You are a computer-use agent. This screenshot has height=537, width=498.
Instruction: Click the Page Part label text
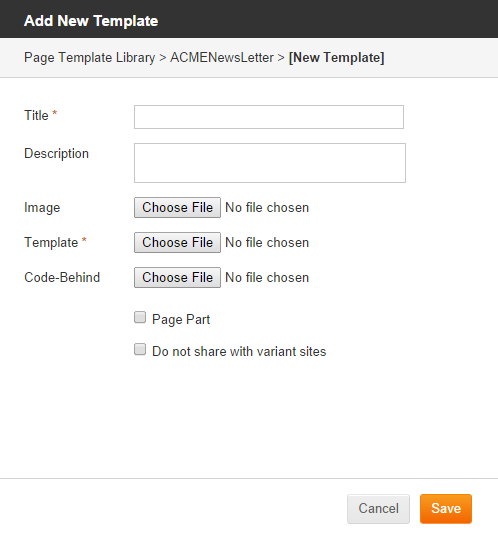(x=181, y=320)
